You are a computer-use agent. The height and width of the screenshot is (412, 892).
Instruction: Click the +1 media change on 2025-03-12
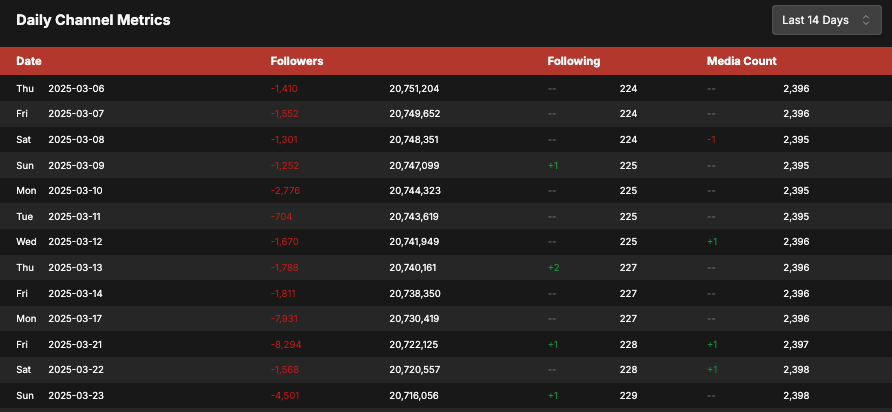tap(712, 242)
